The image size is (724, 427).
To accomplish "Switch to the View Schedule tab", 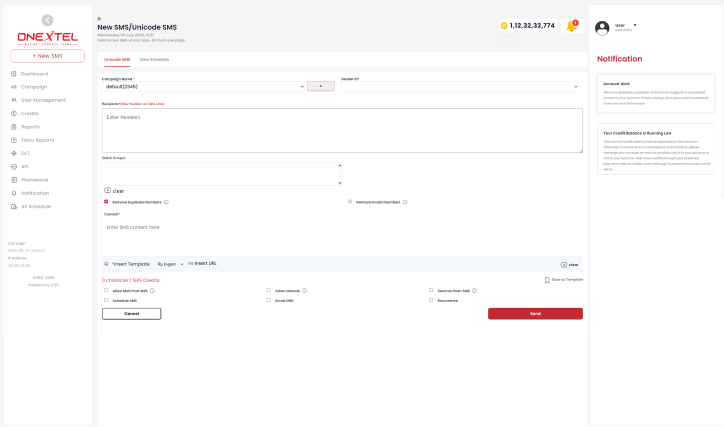I will click(154, 60).
